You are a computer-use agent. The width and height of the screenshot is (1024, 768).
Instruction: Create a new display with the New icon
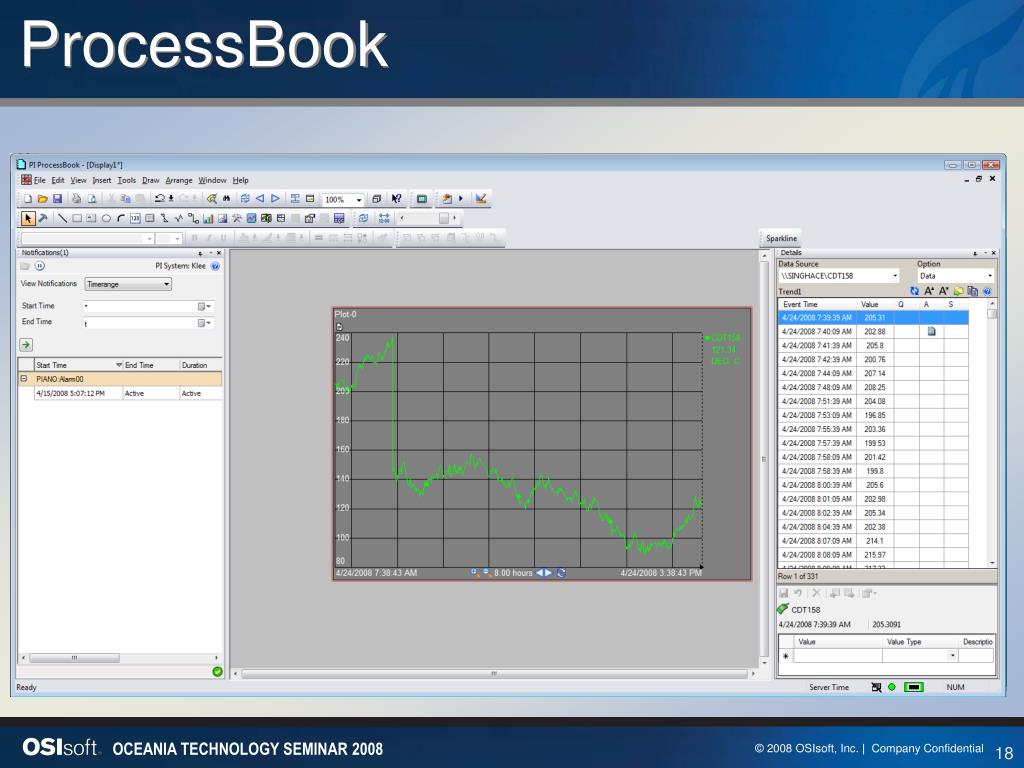click(x=28, y=199)
